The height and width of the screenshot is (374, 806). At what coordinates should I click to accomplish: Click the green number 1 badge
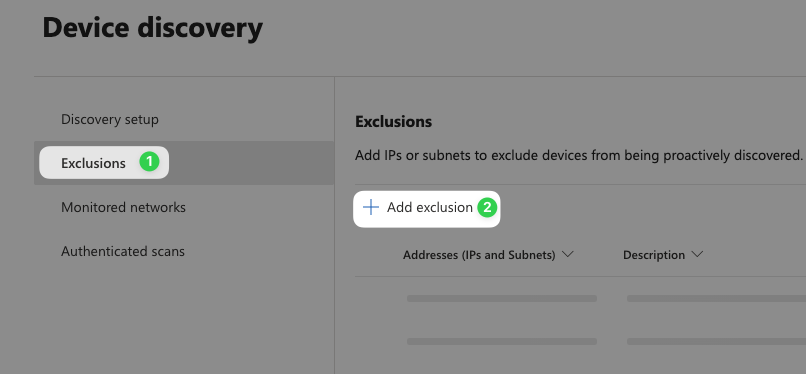tap(149, 162)
